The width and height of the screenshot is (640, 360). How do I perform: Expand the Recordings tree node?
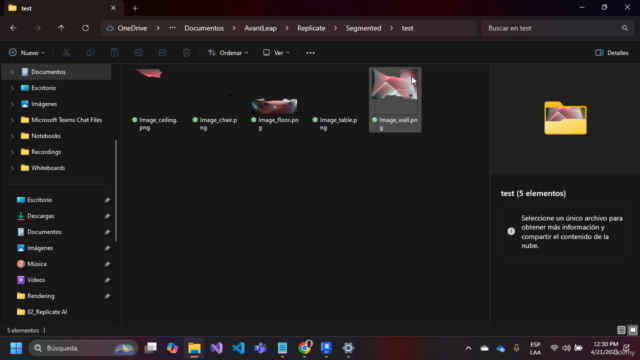[x=12, y=152]
